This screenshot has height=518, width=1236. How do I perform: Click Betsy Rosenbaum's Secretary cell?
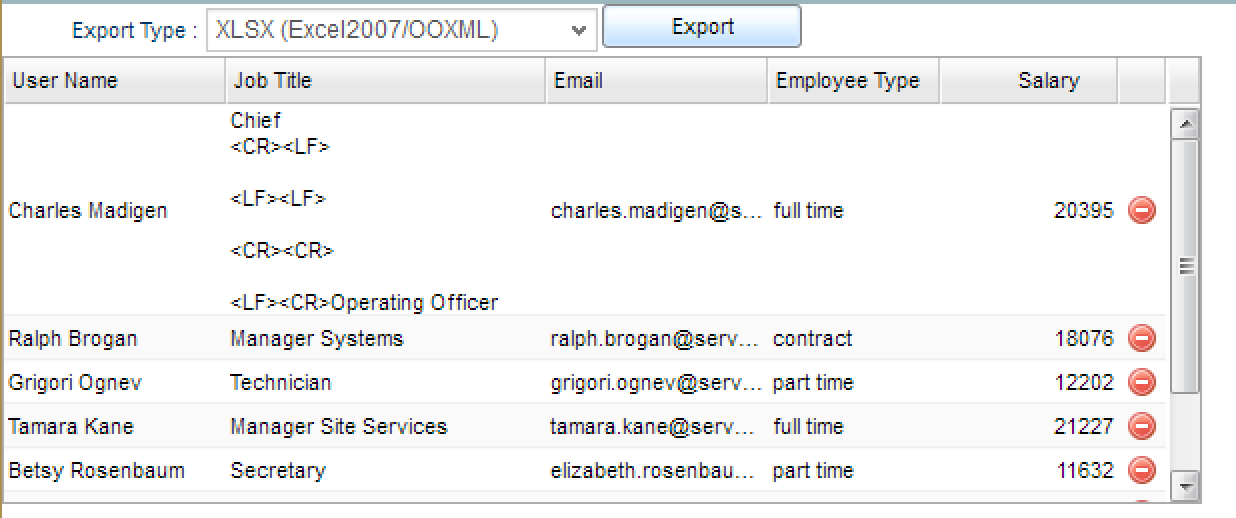278,471
